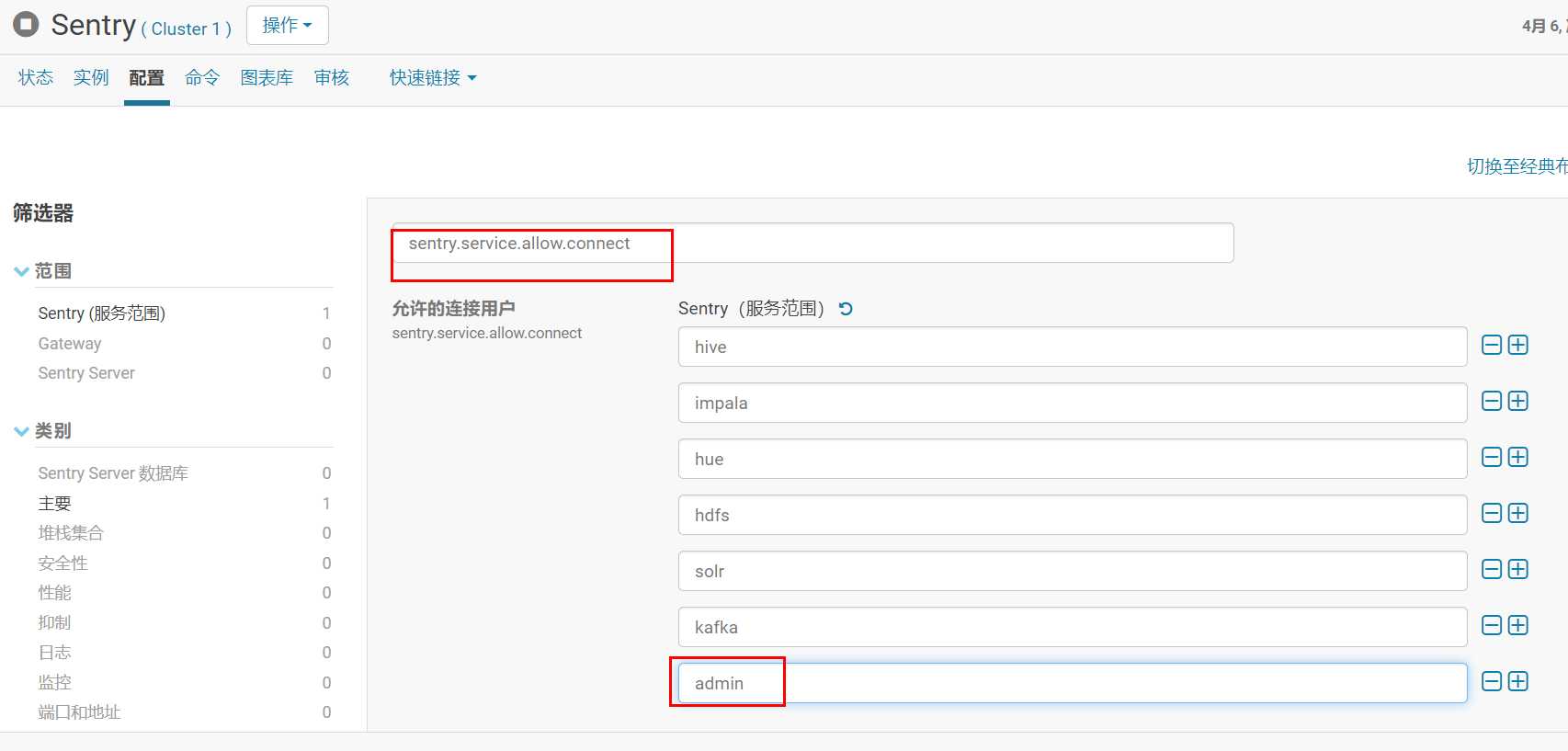Image resolution: width=1568 pixels, height=751 pixels.
Task: Open the 审核 tab
Action: coord(332,78)
